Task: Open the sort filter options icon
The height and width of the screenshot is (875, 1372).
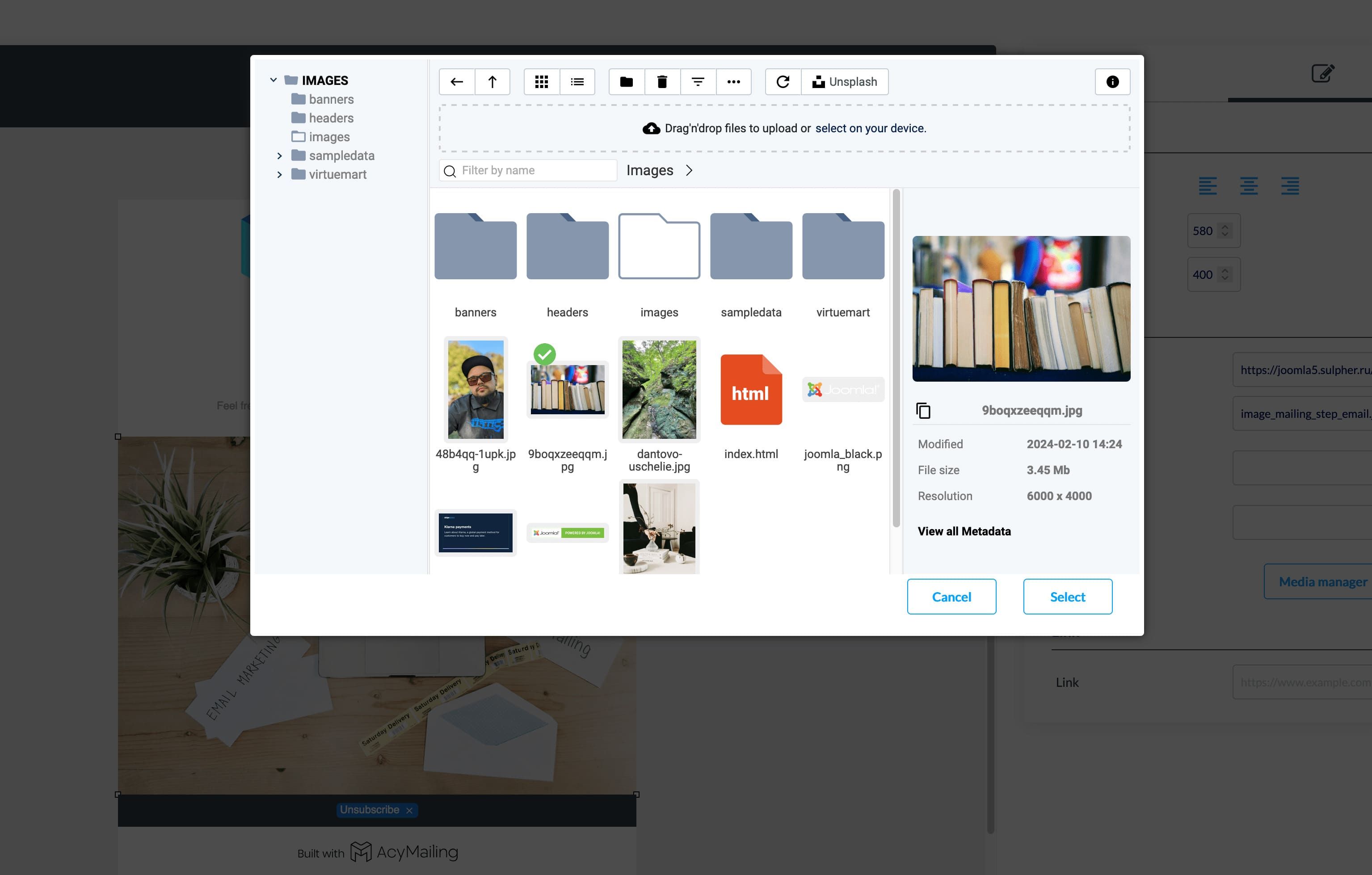Action: coord(697,82)
